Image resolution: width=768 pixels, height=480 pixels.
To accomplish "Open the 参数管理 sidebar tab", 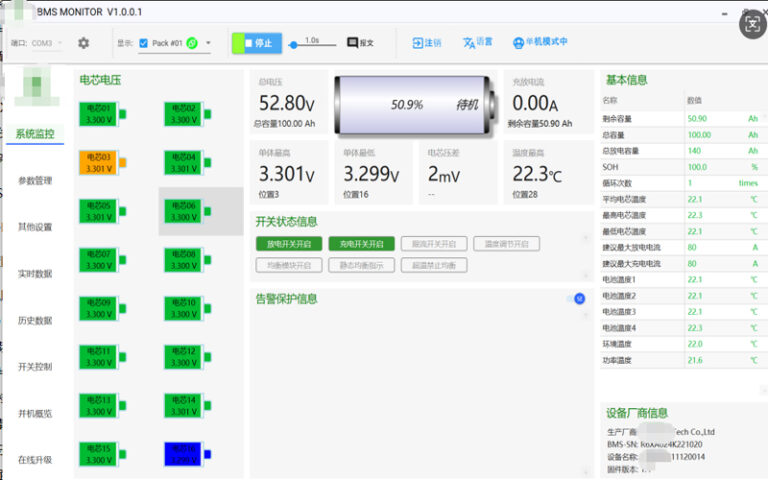I will point(35,181).
